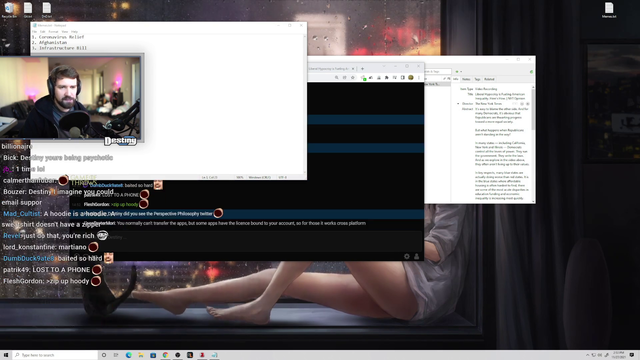This screenshot has height=360, width=640.
Task: Click the 'Afghanistan' line in Notepad
Action: [x=49, y=42]
